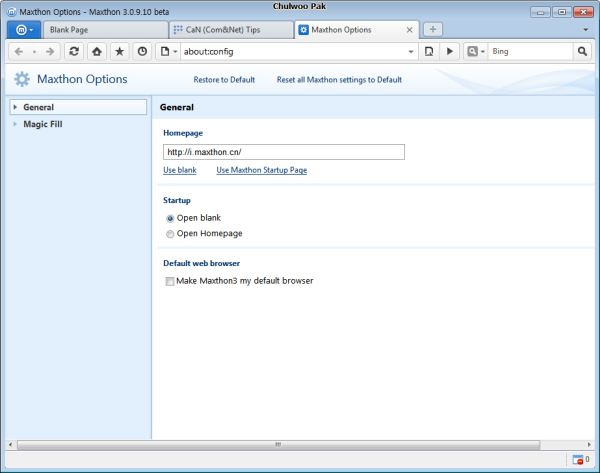Open the tab list dropdown arrow

point(585,30)
